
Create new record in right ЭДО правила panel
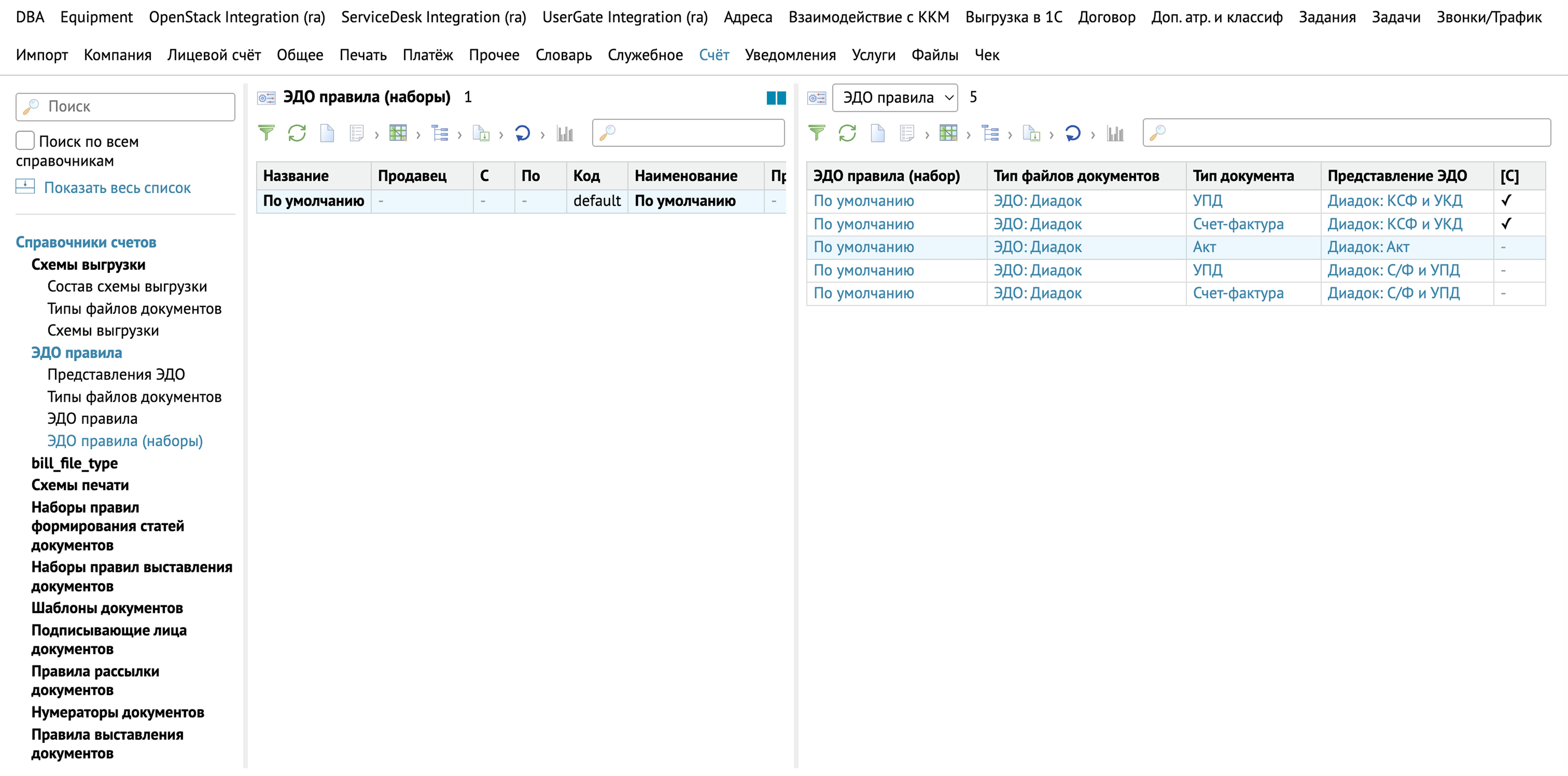click(877, 133)
